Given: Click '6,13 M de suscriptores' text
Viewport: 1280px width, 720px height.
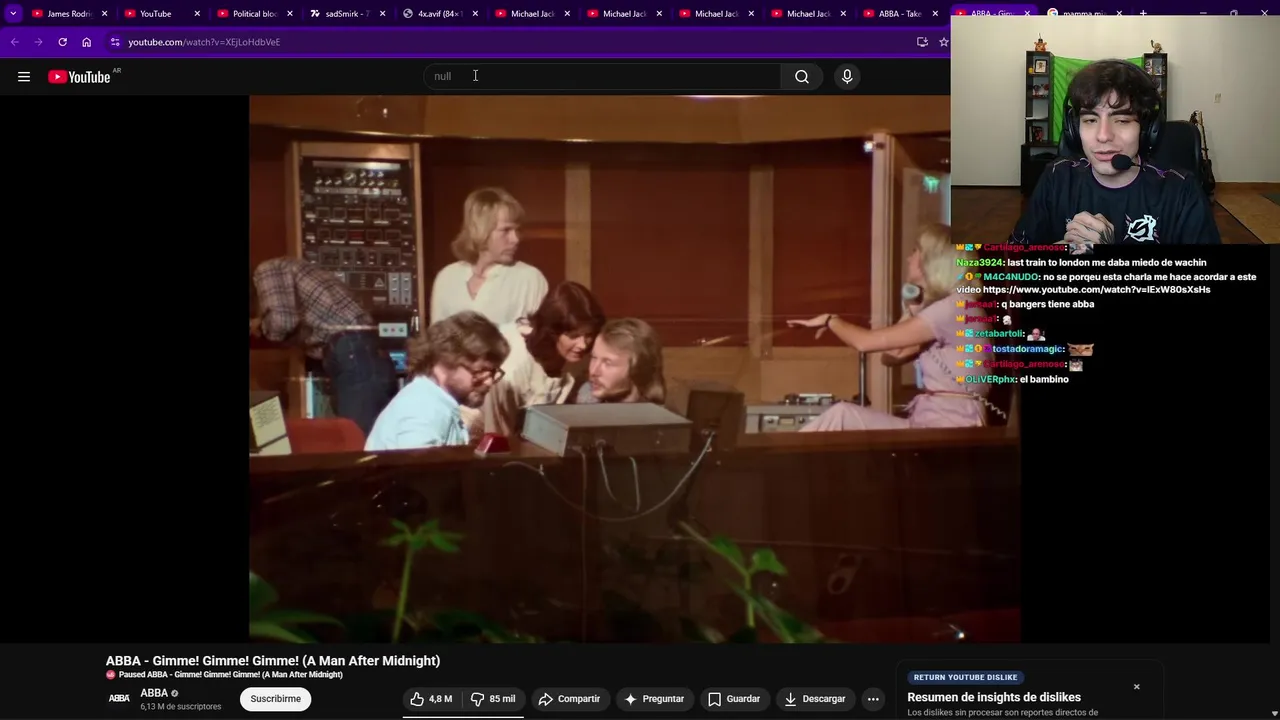Looking at the screenshot, I should pos(181,707).
